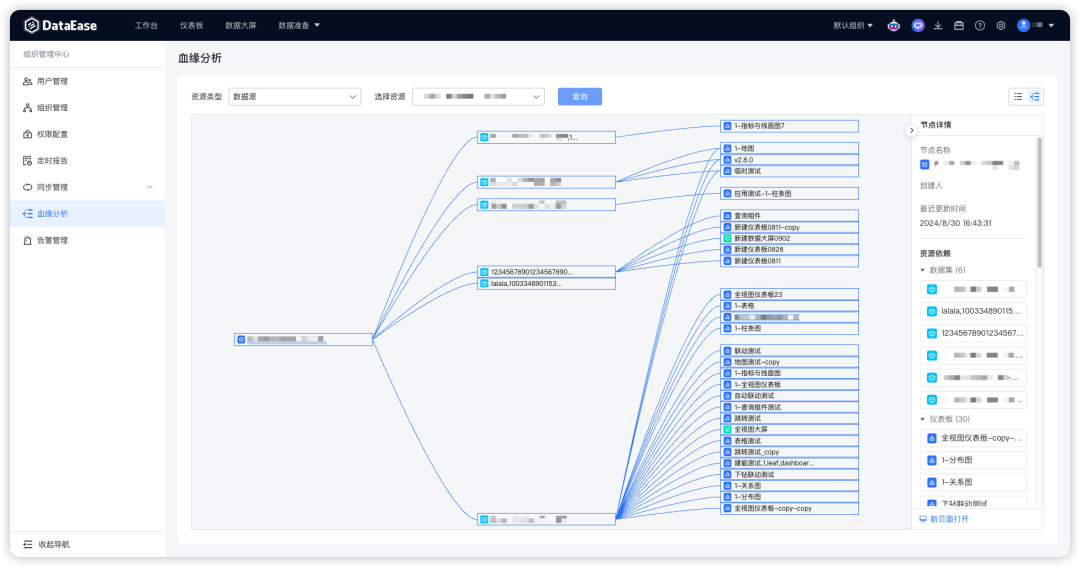Switch to lineage tree view mode
Image resolution: width=1080 pixels, height=567 pixels.
1035,96
